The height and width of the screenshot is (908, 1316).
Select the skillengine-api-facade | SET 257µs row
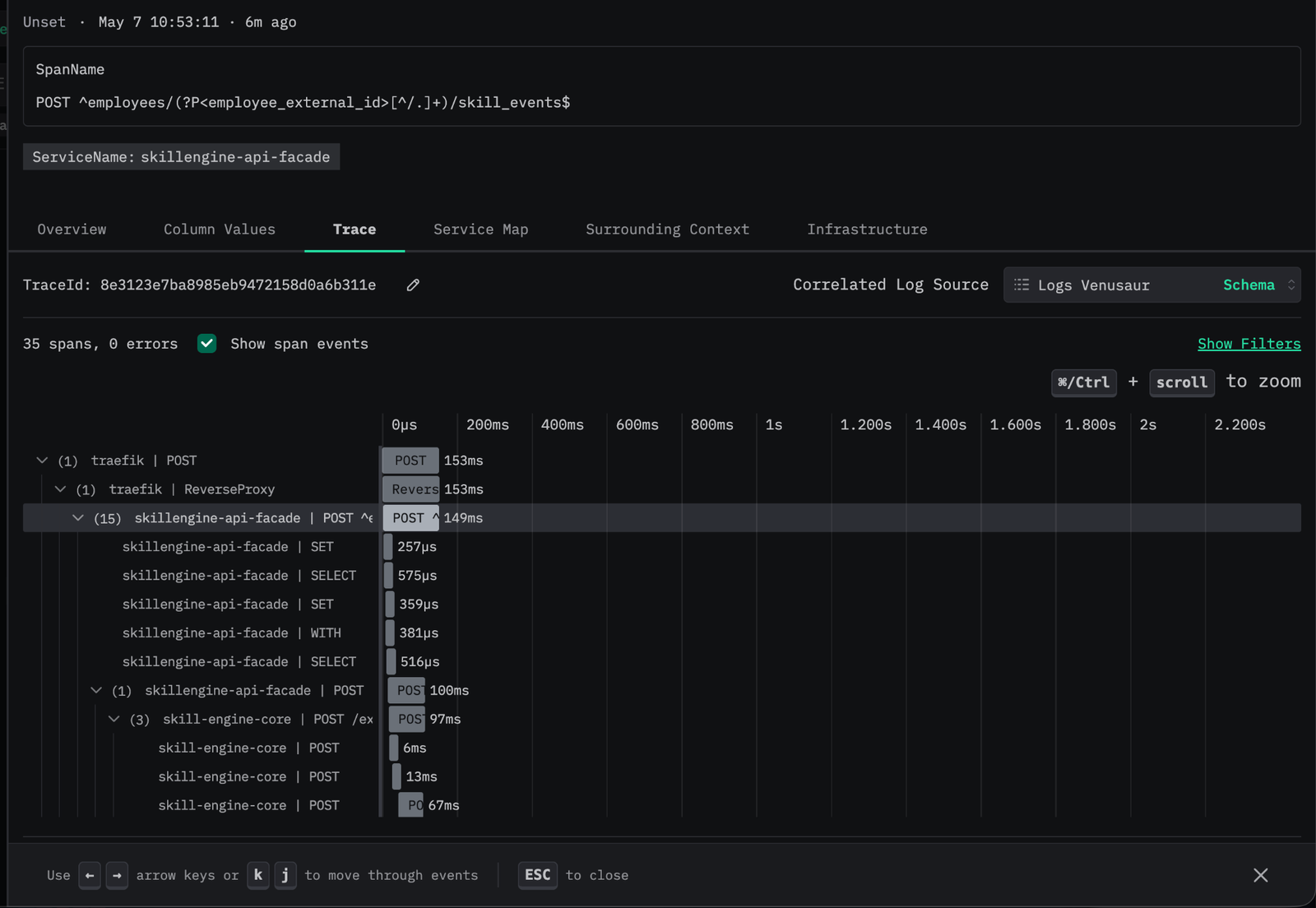pyautogui.click(x=662, y=547)
